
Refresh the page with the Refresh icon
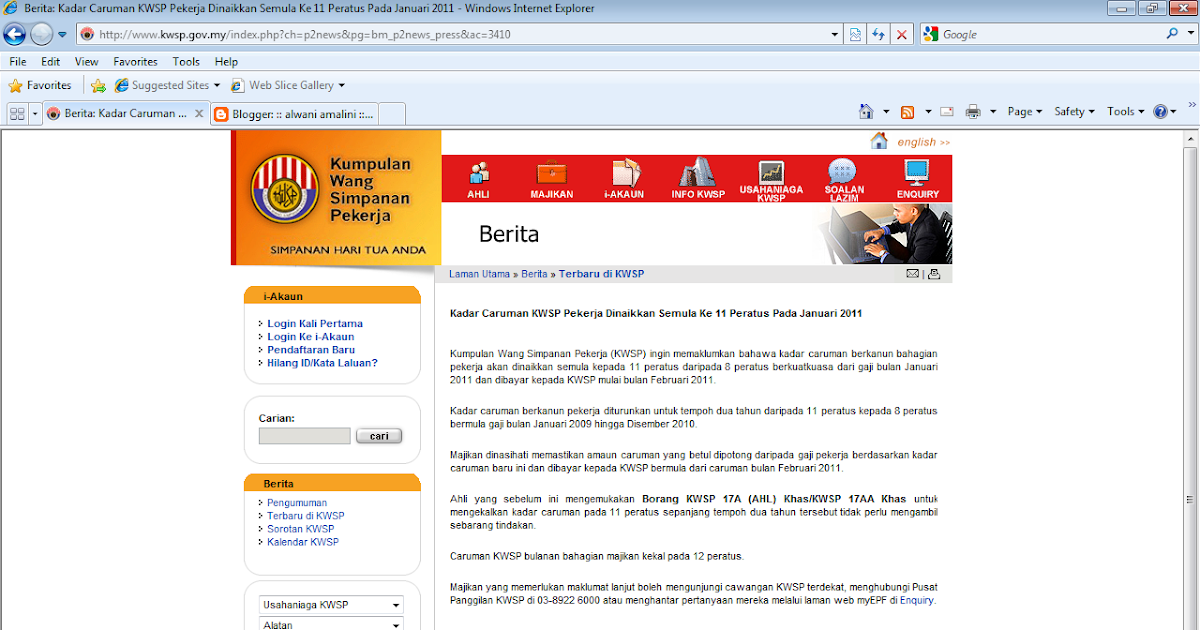click(879, 34)
